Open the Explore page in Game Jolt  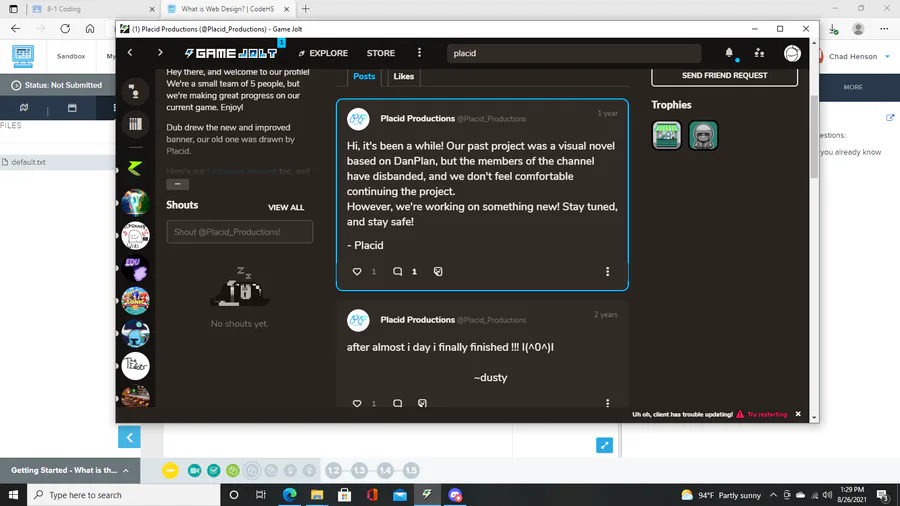pos(323,53)
